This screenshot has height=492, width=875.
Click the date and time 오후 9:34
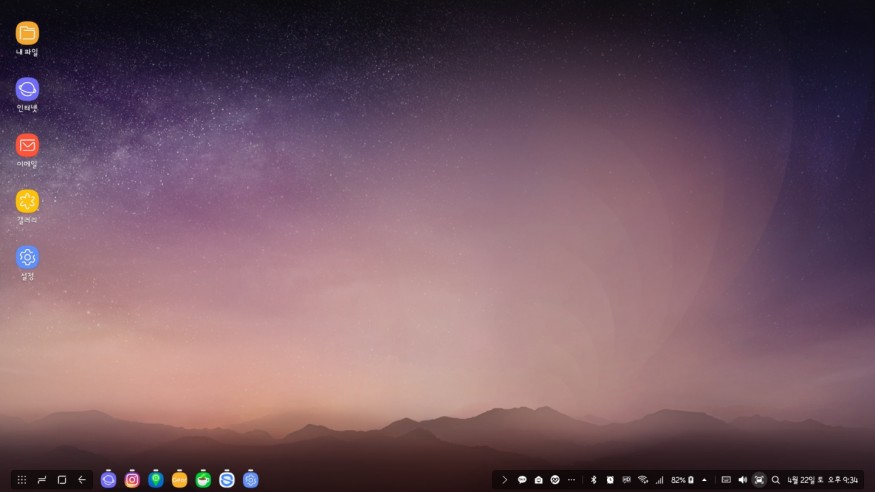[x=823, y=480]
